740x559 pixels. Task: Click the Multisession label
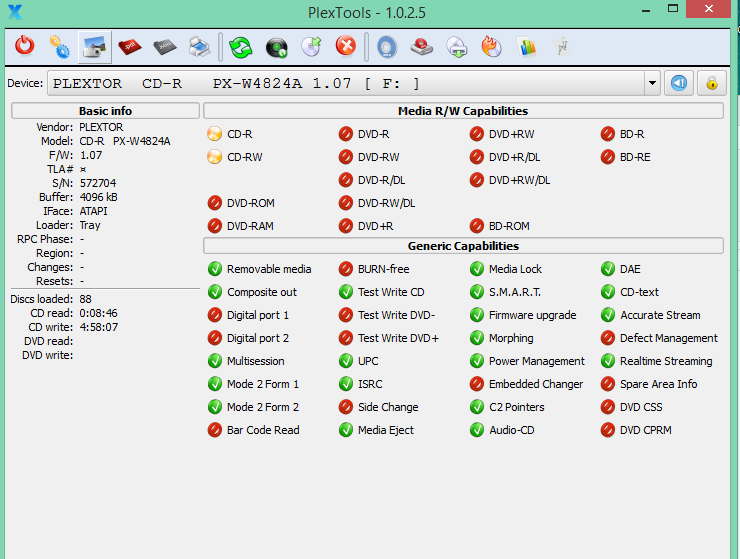[256, 361]
